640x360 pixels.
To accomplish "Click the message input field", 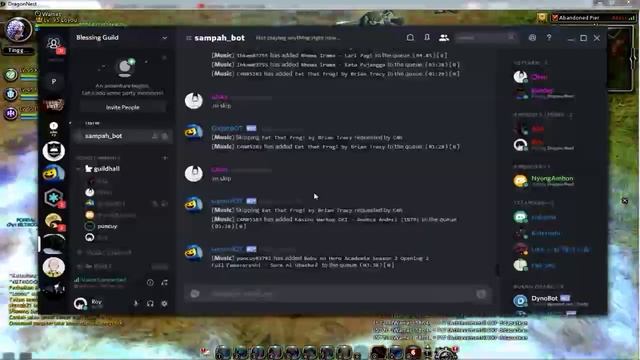I will pyautogui.click(x=339, y=294).
